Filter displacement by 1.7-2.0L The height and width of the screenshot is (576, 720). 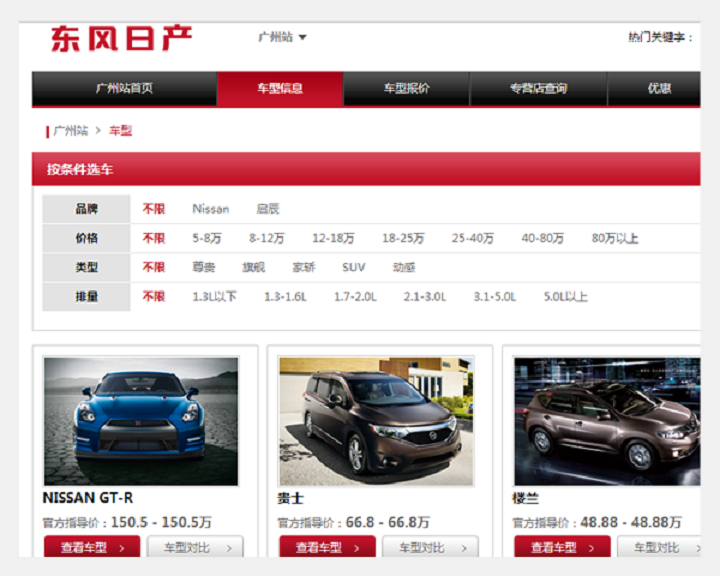(x=355, y=297)
